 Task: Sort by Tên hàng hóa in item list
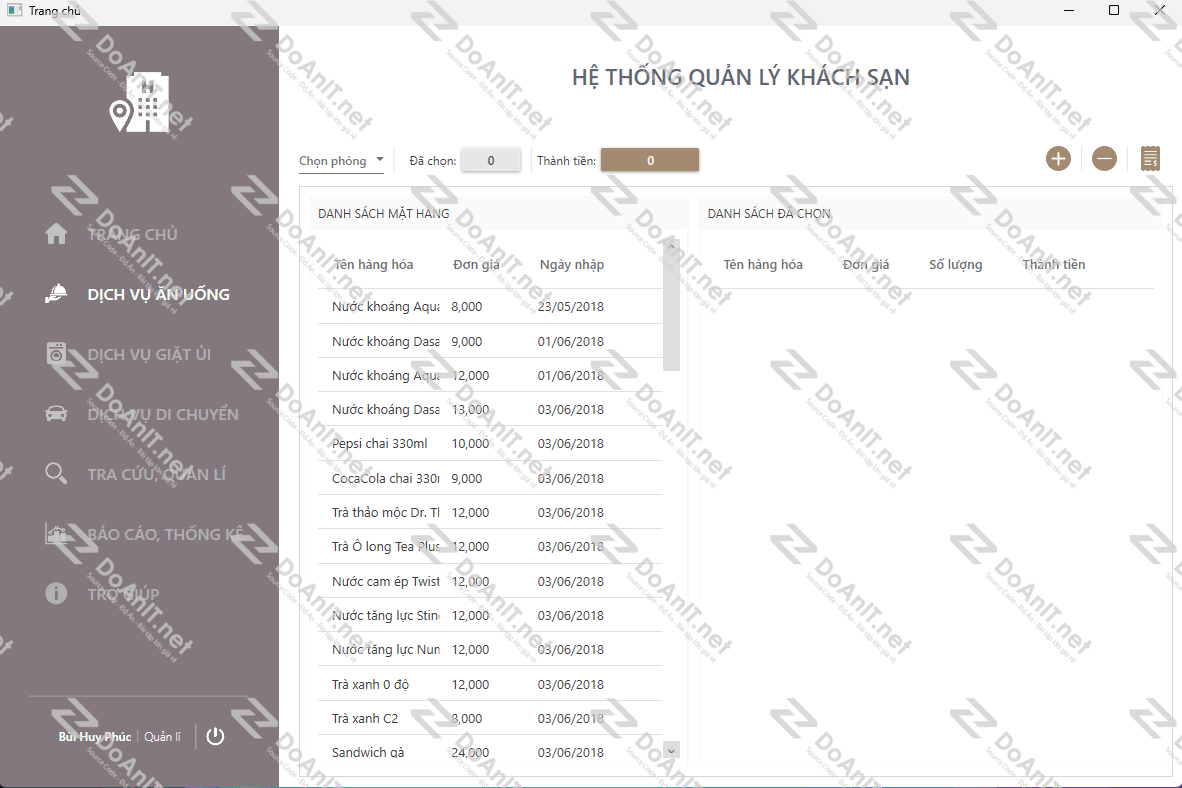374,265
